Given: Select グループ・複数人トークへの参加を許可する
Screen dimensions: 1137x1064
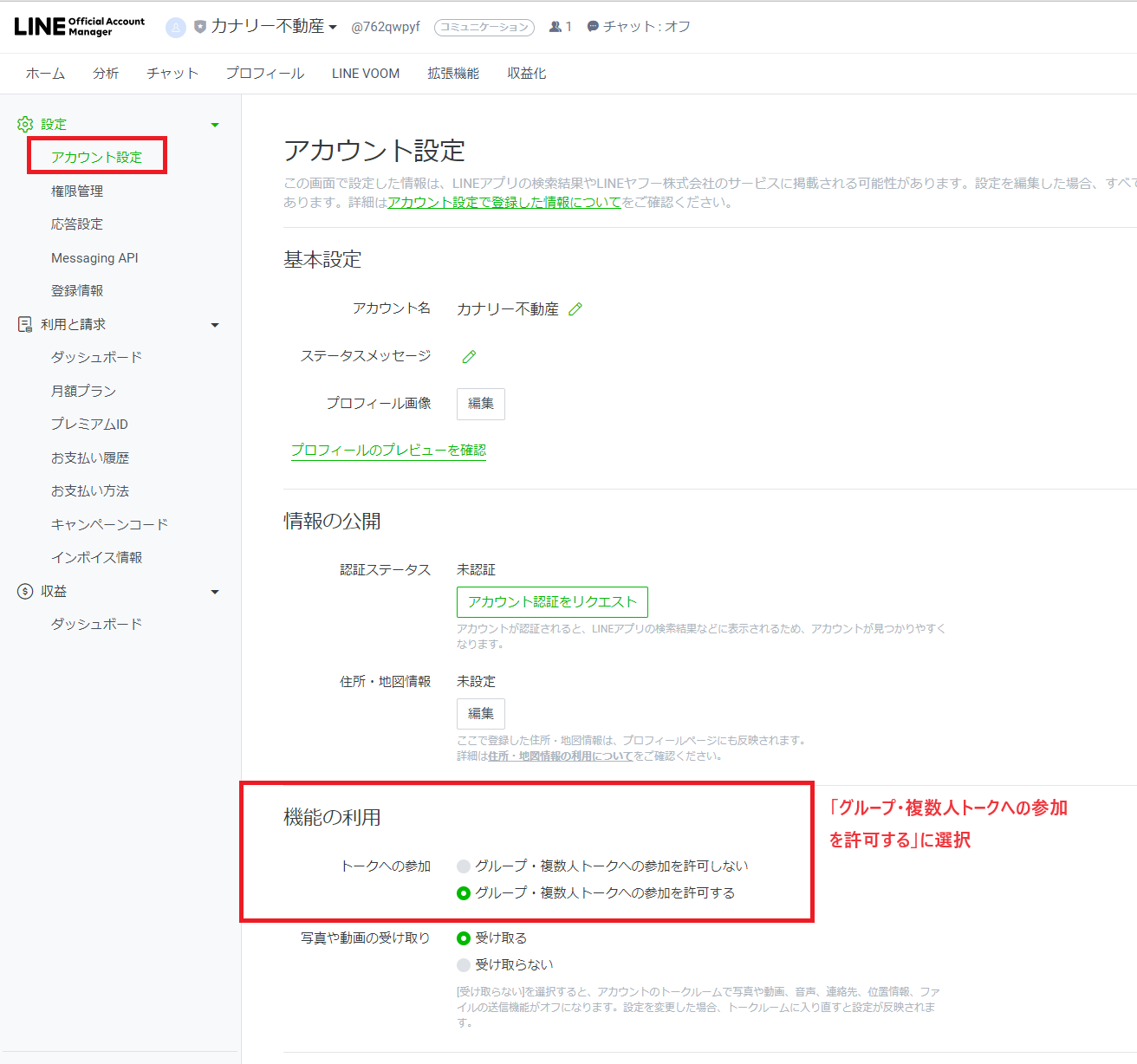Looking at the screenshot, I should pyautogui.click(x=464, y=893).
